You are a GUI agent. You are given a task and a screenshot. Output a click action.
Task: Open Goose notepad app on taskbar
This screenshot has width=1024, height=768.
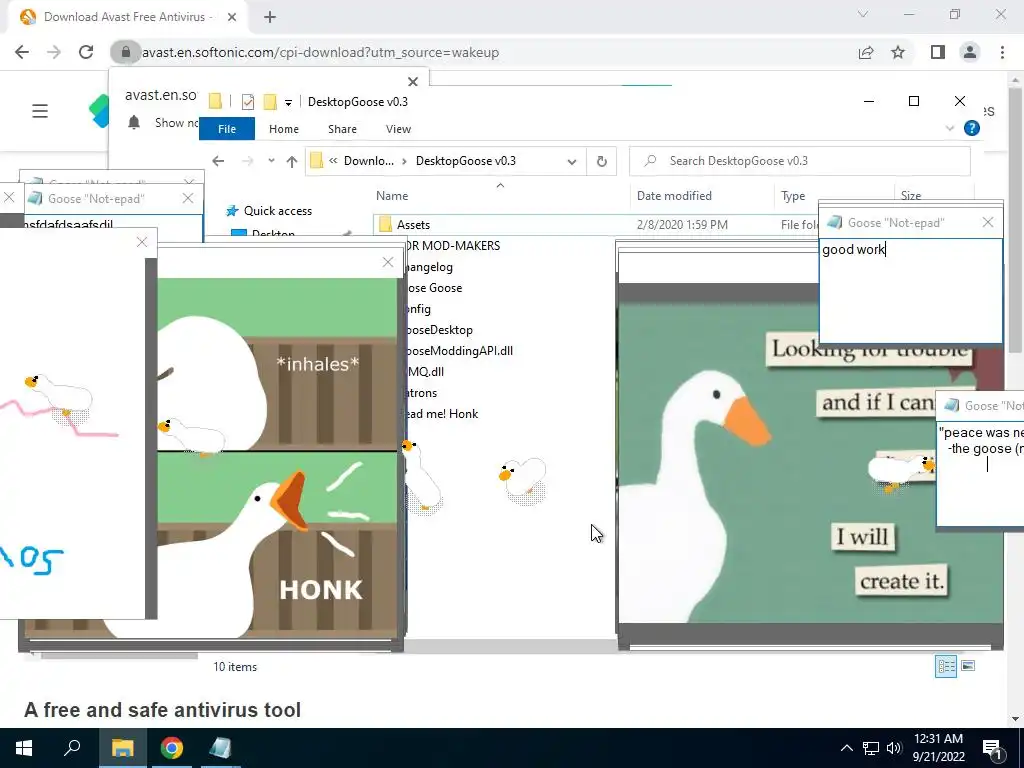220,748
